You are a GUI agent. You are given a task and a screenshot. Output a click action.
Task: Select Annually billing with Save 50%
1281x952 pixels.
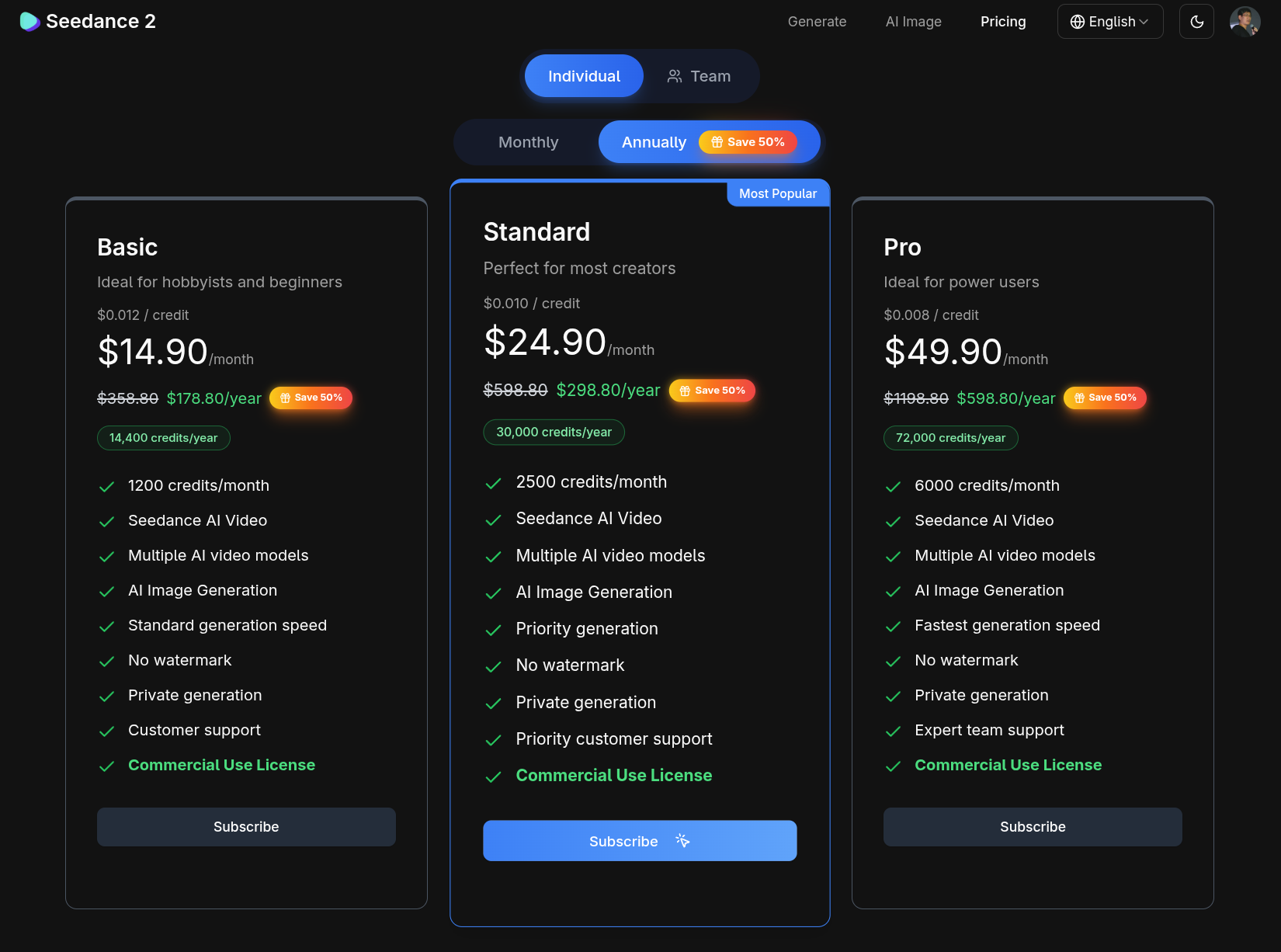(x=654, y=141)
